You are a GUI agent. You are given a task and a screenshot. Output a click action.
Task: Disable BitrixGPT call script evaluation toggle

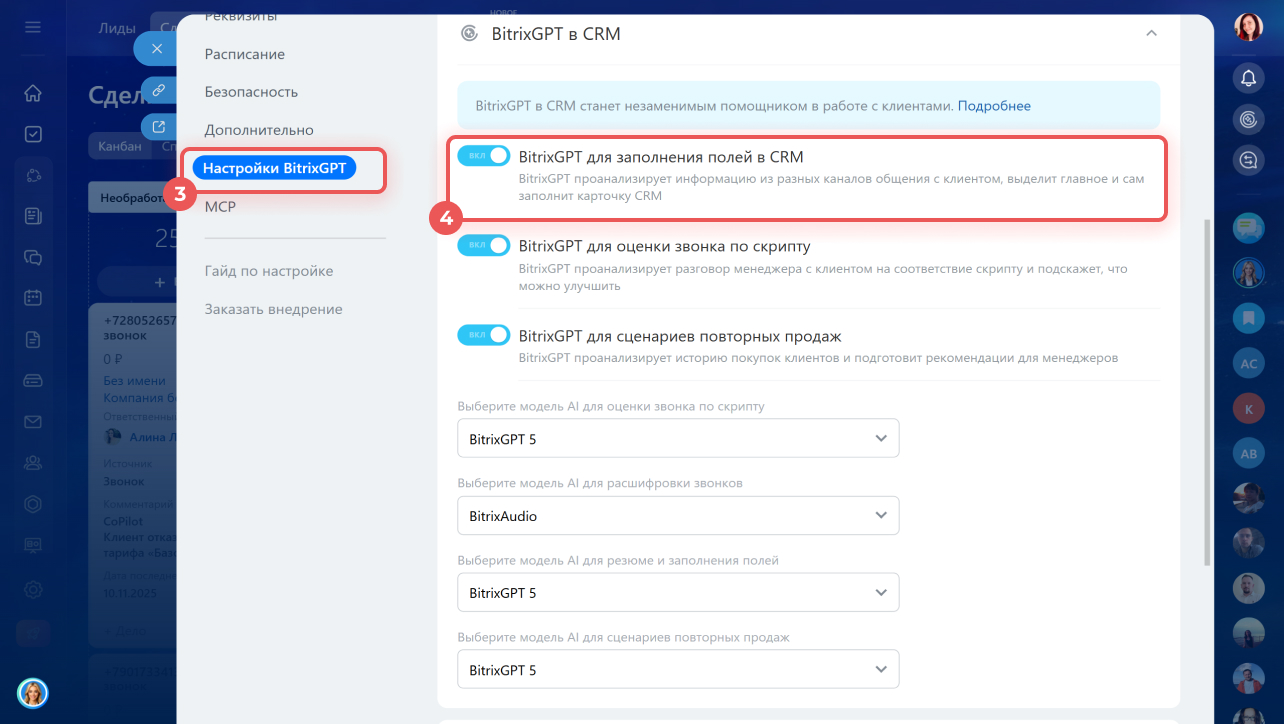(484, 245)
